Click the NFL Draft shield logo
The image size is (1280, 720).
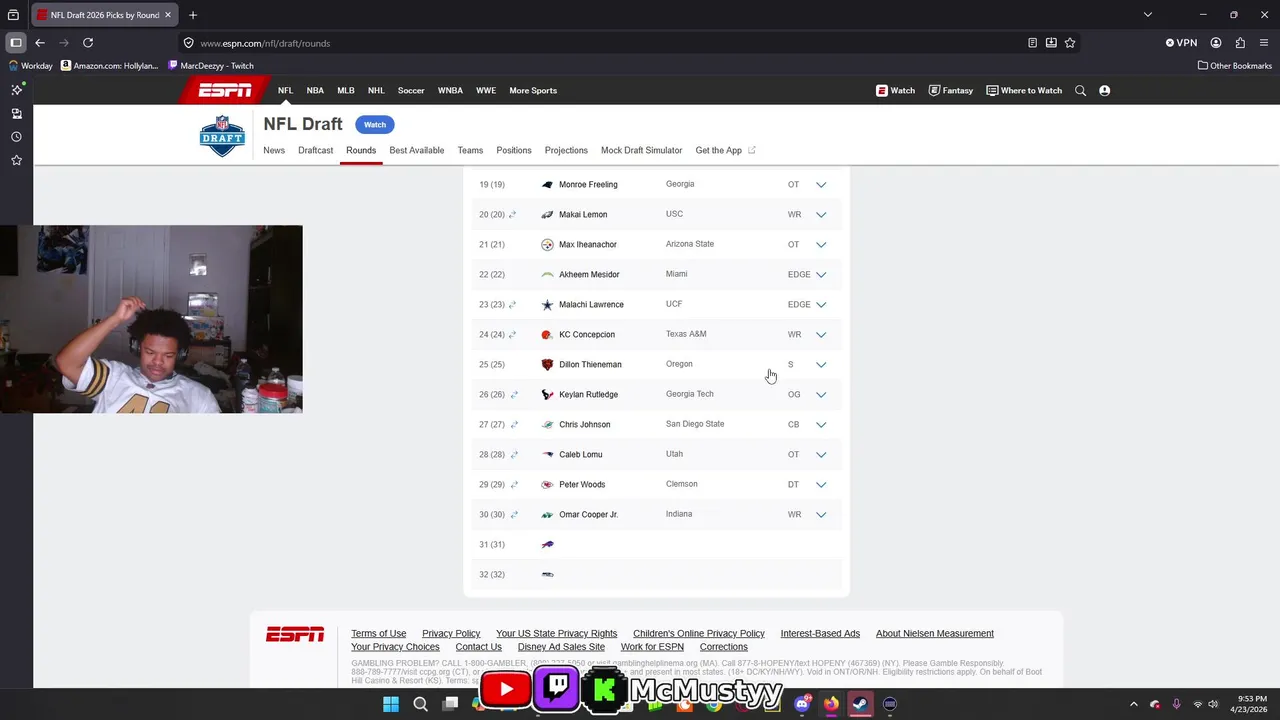pos(222,136)
